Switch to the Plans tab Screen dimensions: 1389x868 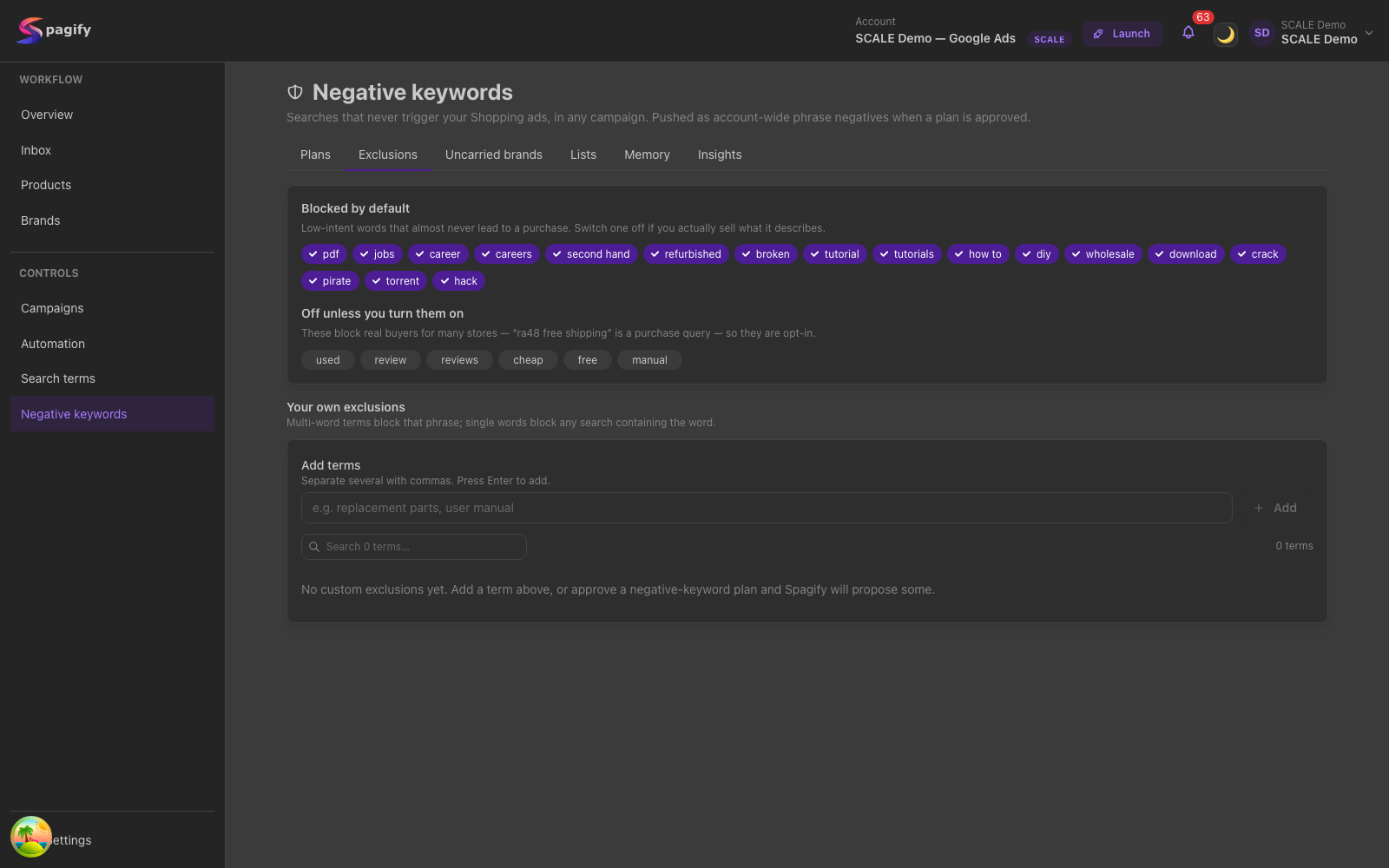(315, 155)
